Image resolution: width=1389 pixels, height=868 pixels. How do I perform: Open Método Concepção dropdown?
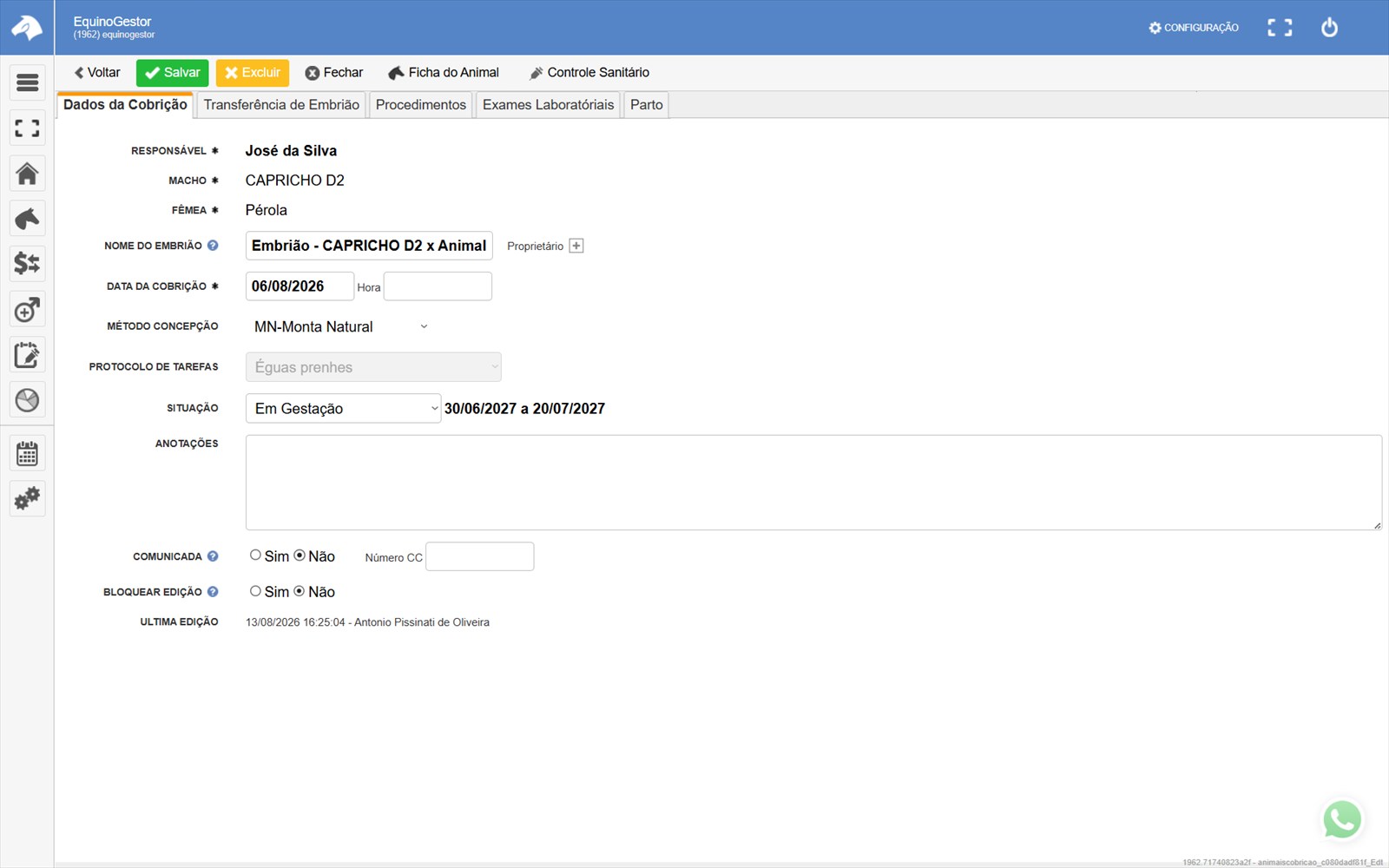pyautogui.click(x=340, y=326)
